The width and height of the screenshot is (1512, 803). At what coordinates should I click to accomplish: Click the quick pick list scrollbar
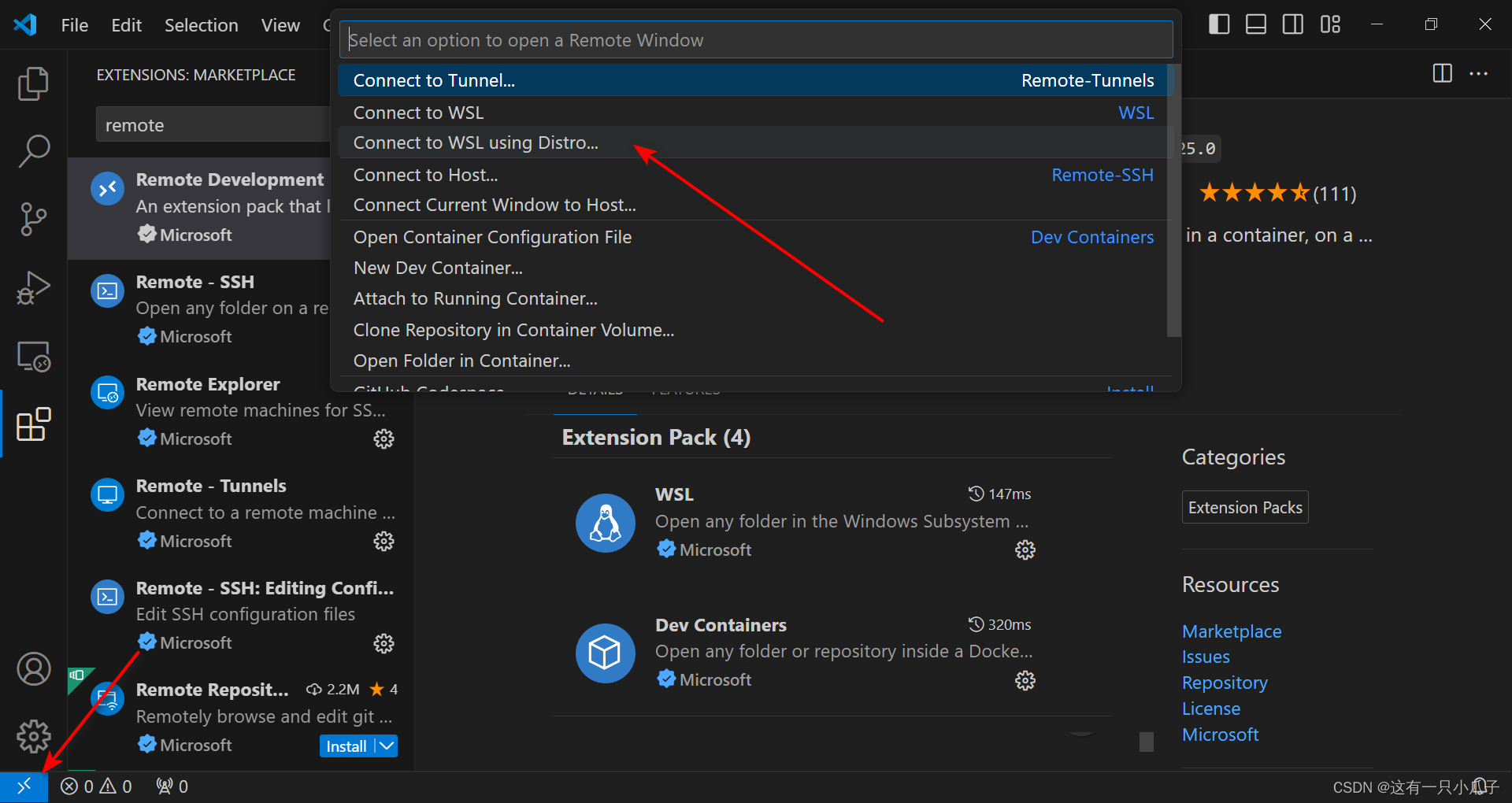tap(1173, 201)
